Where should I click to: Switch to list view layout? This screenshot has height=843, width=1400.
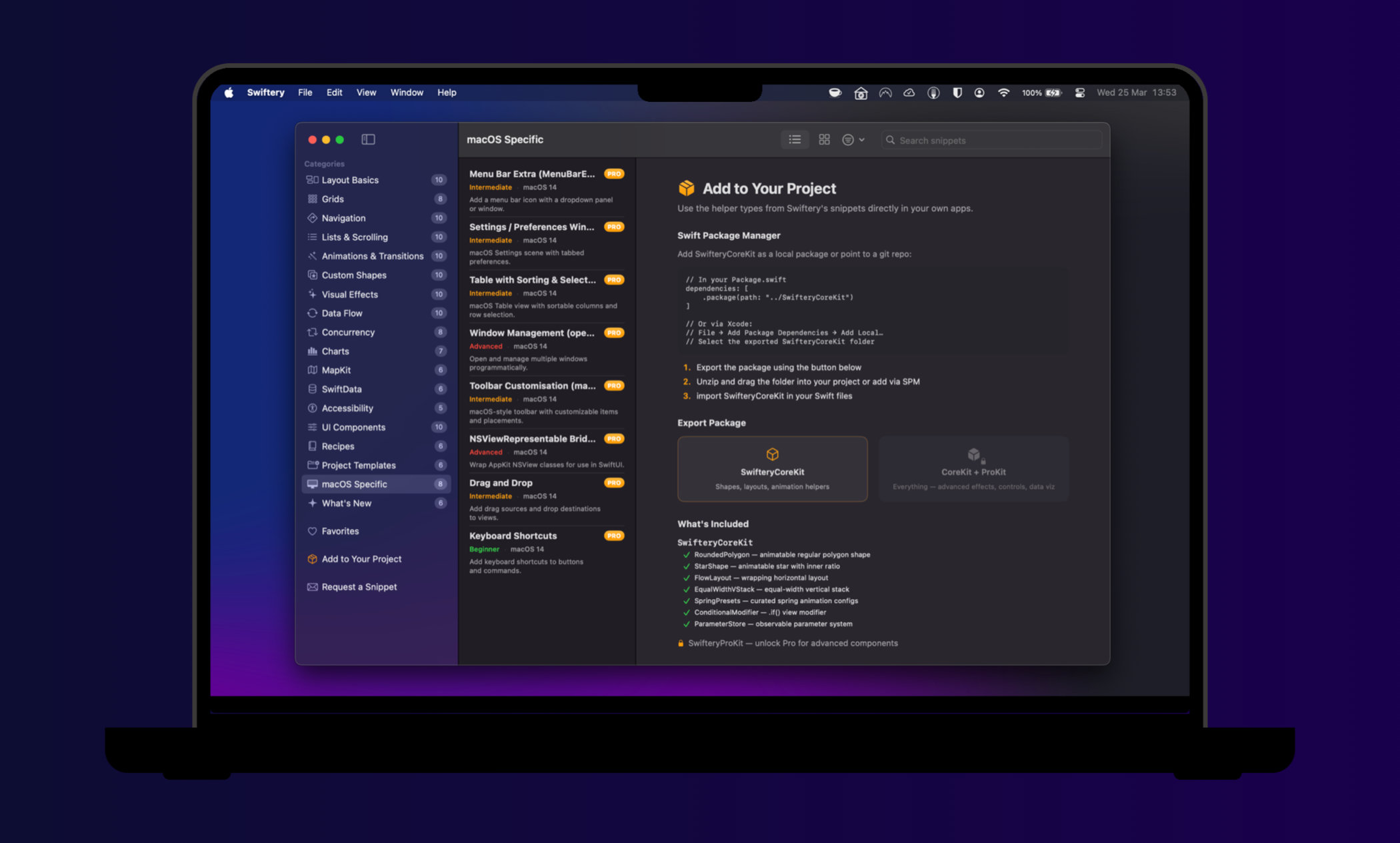coord(795,139)
